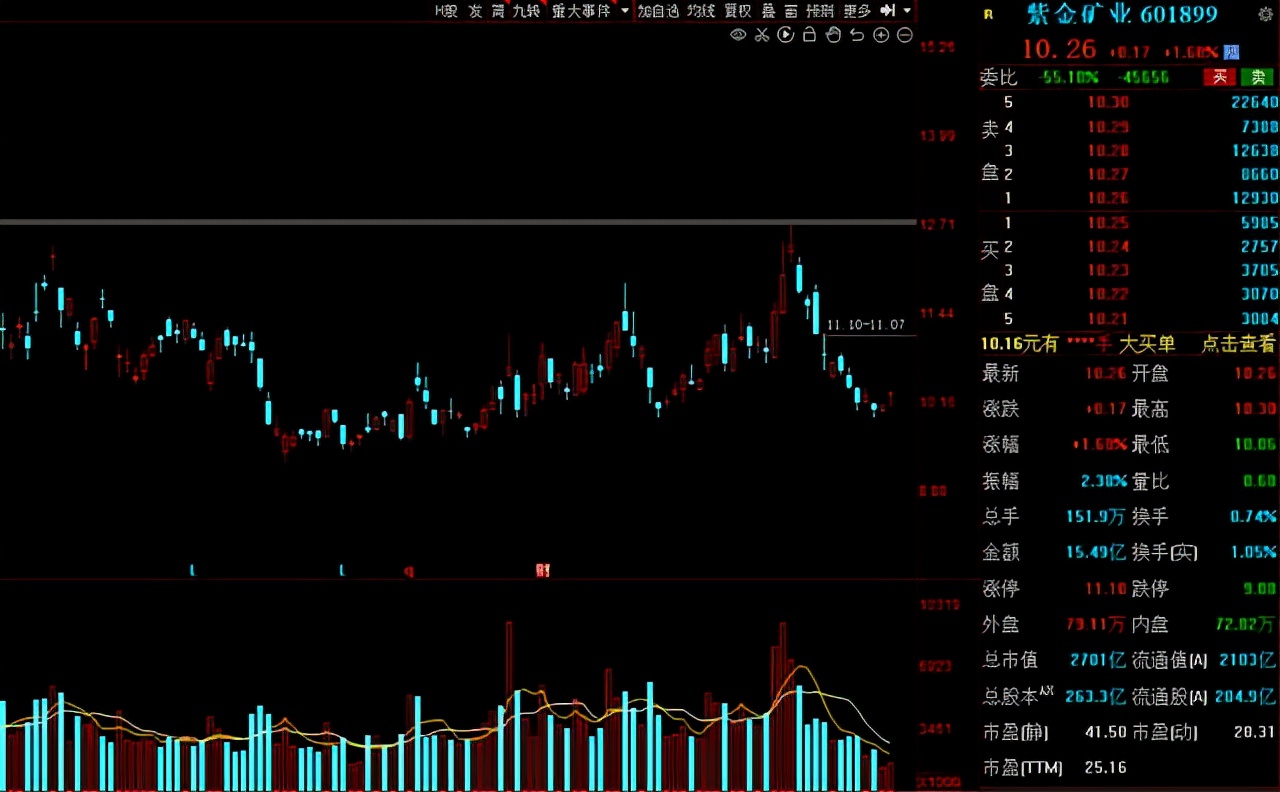Click the red event marker on timeline
The height and width of the screenshot is (792, 1280).
[x=542, y=571]
